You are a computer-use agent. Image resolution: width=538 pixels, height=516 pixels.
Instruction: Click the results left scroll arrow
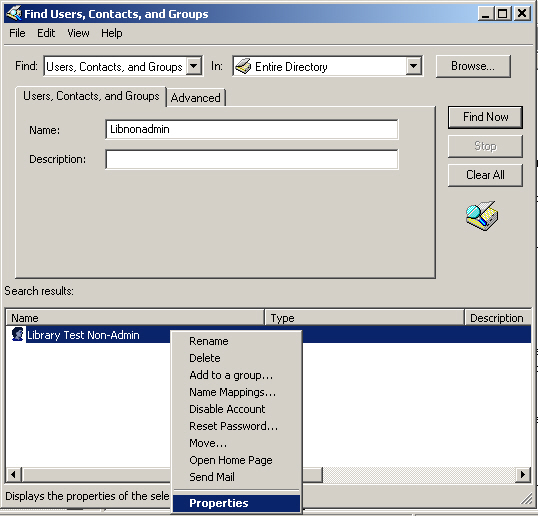14,475
